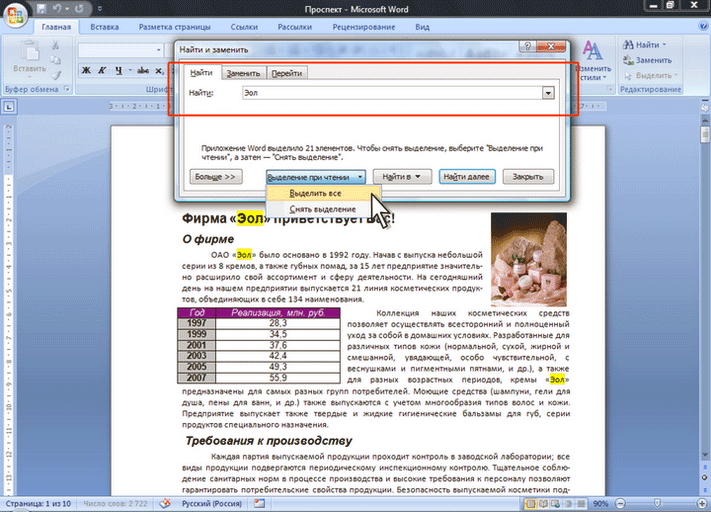
Task: Open the underline style dropdown arrow
Action: point(130,70)
